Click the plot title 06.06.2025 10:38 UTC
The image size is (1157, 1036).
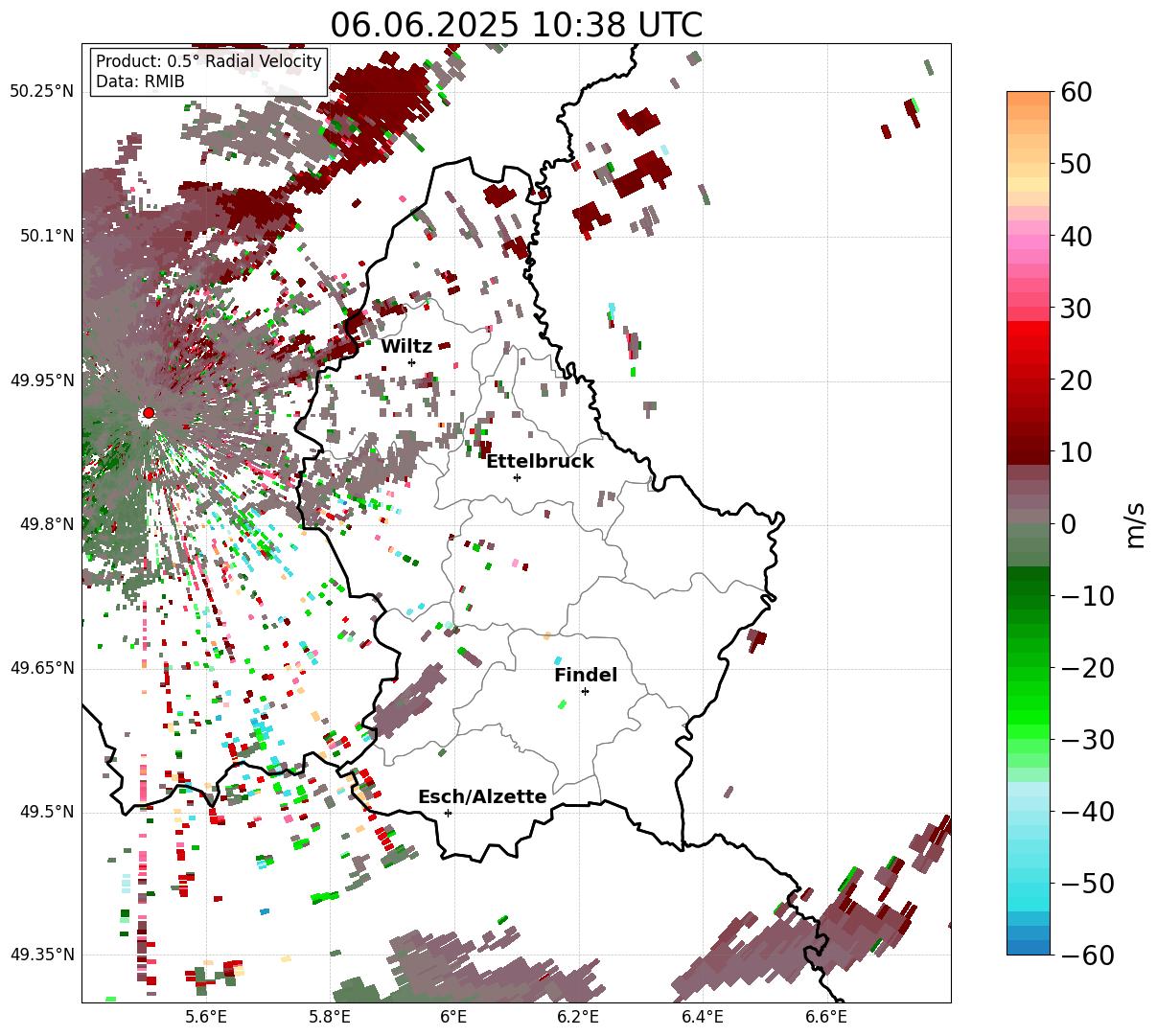click(x=516, y=25)
